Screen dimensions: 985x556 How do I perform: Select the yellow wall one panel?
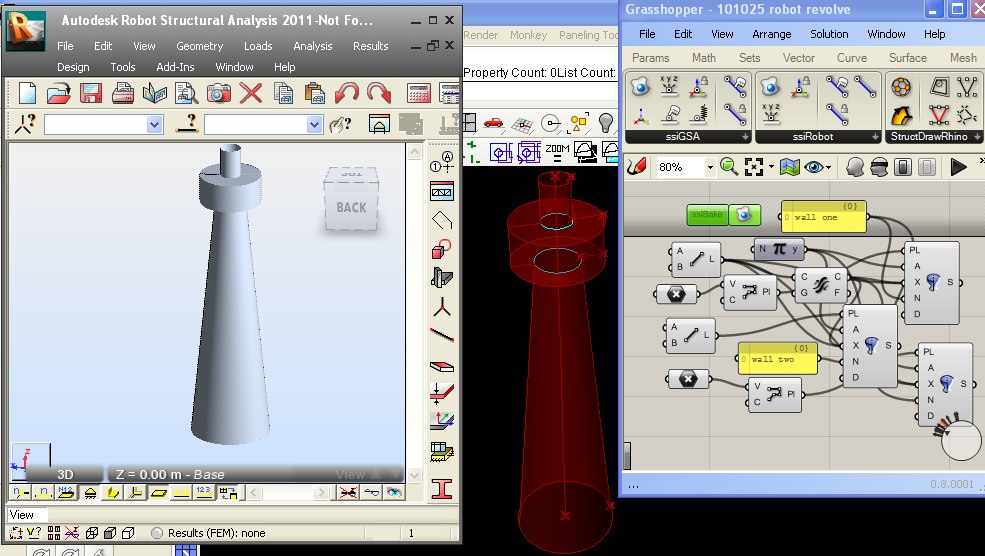tap(824, 217)
